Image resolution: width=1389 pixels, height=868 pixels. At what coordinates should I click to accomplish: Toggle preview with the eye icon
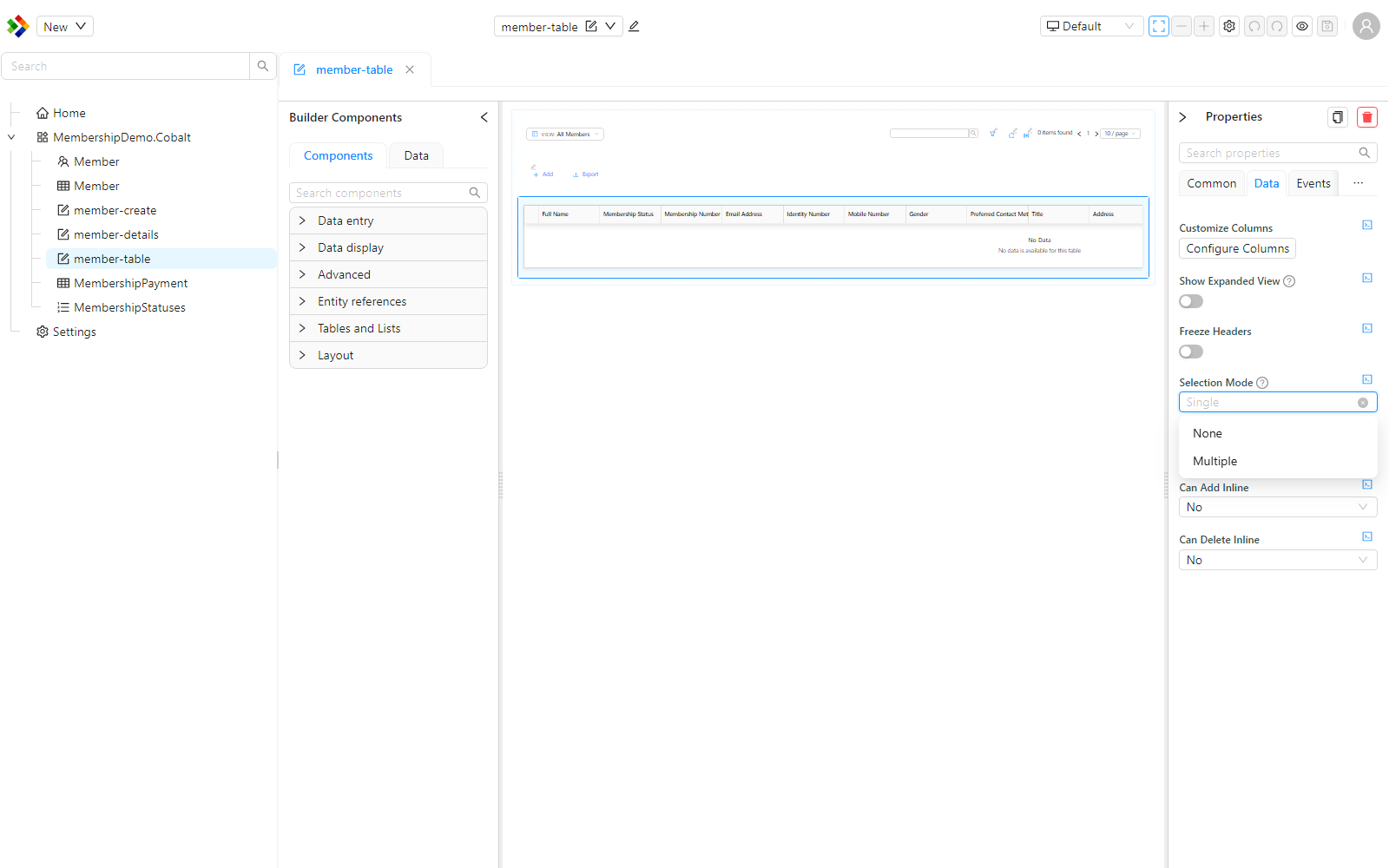(1302, 26)
